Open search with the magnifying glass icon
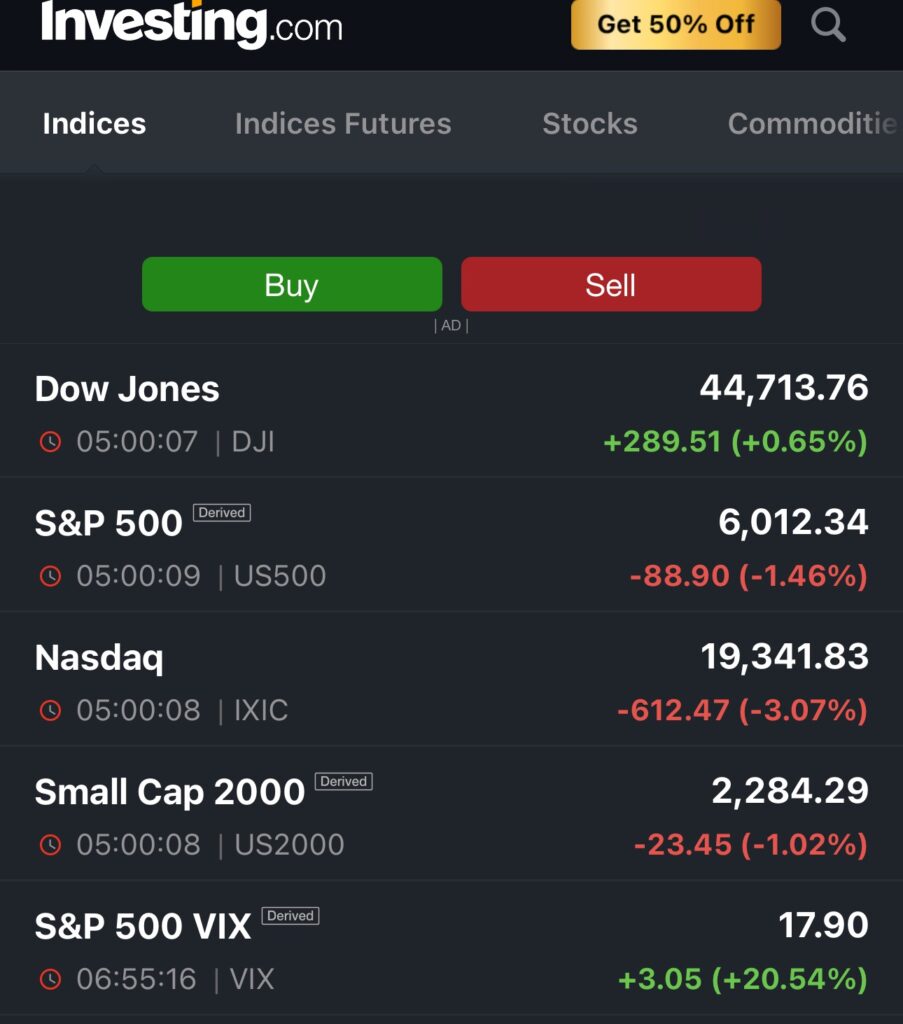Screen dimensions: 903x1024 pyautogui.click(x=828, y=25)
